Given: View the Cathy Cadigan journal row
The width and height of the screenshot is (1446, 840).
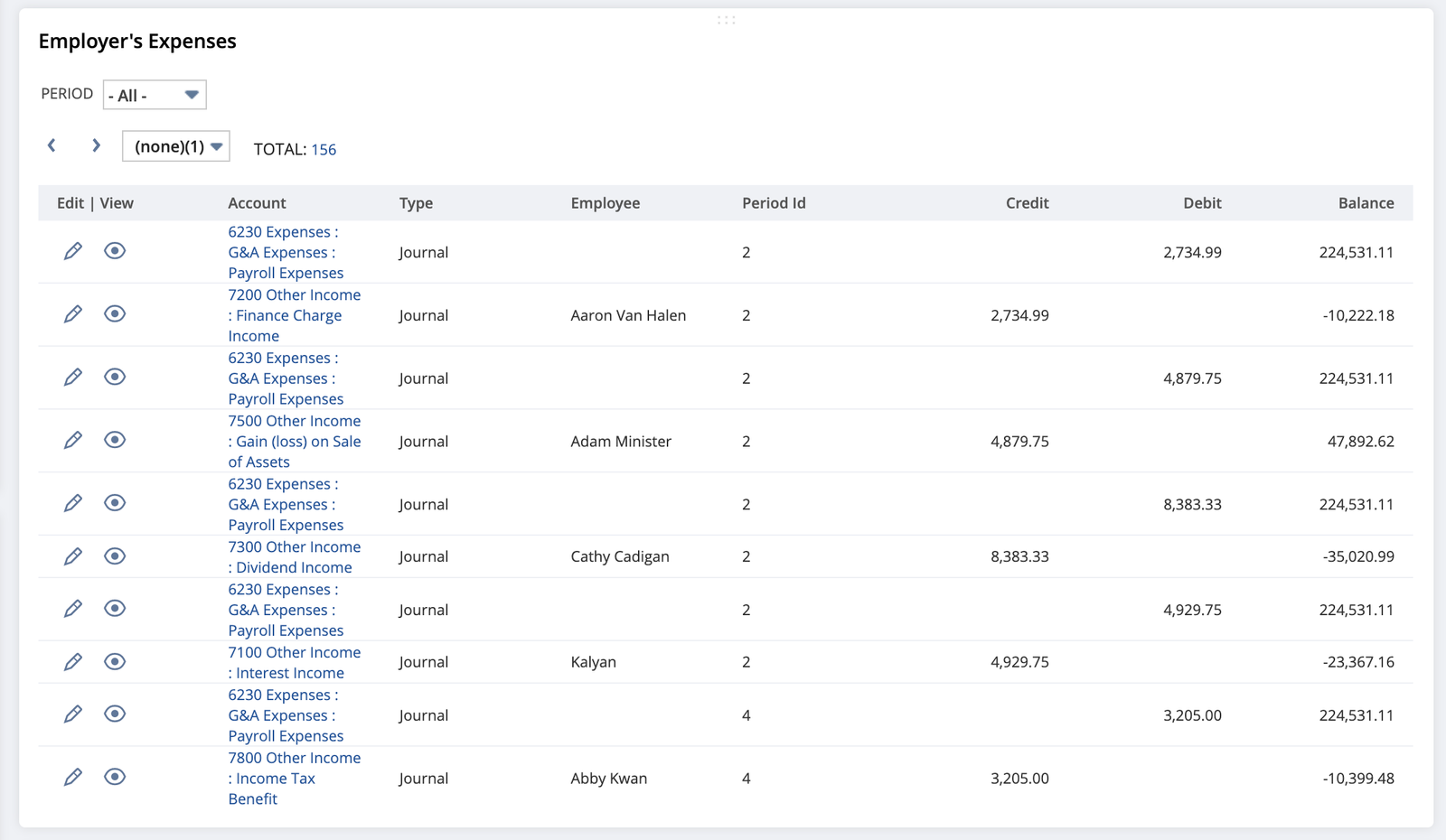Looking at the screenshot, I should click(115, 556).
